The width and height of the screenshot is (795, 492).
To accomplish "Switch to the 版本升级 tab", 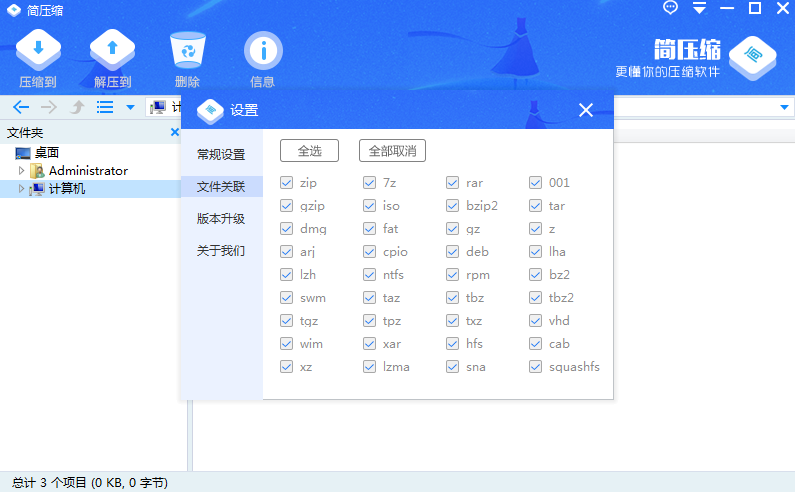I will click(x=221, y=219).
